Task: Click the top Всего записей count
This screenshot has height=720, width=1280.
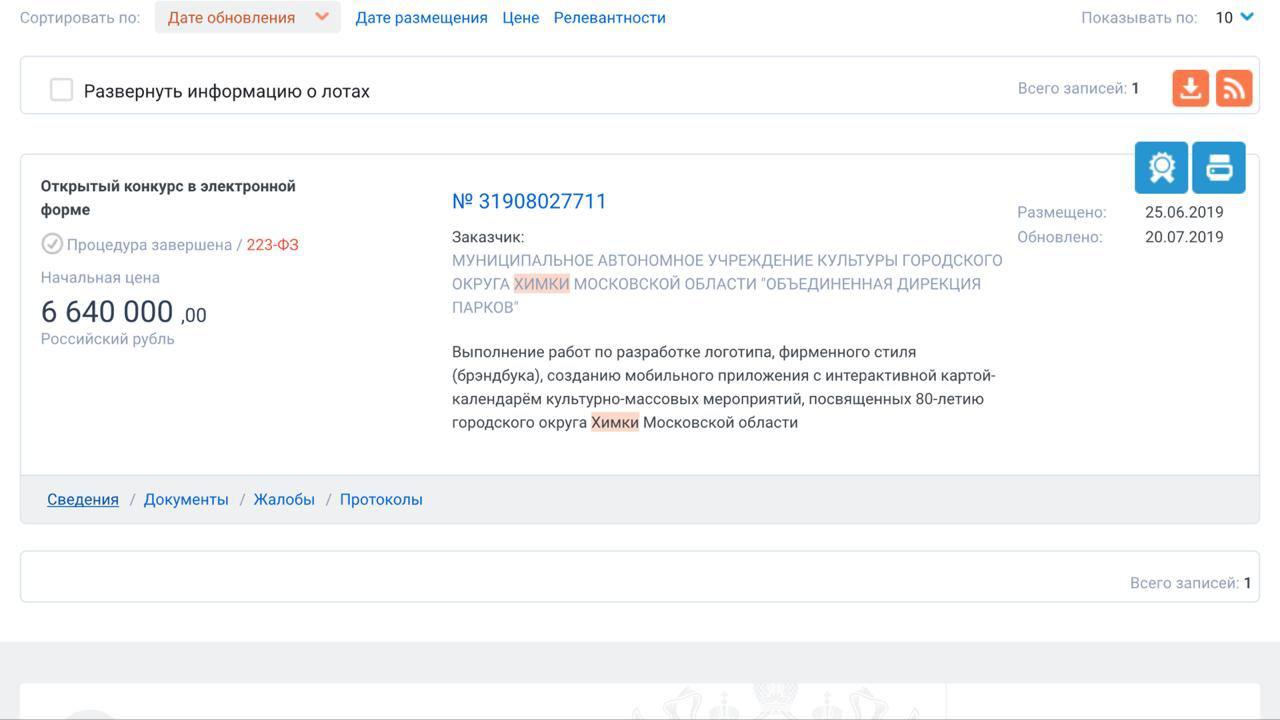Action: tap(1079, 88)
